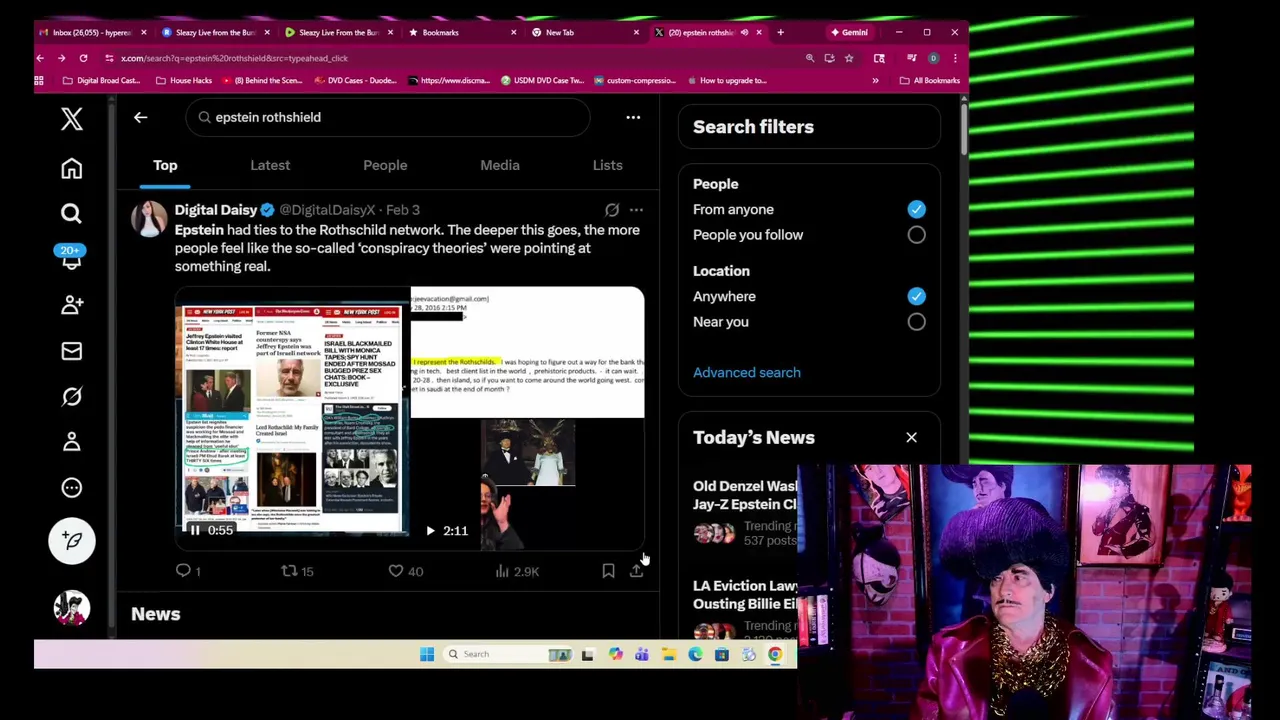Open more options on Digital Daisy post
Screen dimensions: 1280x720
(636, 210)
